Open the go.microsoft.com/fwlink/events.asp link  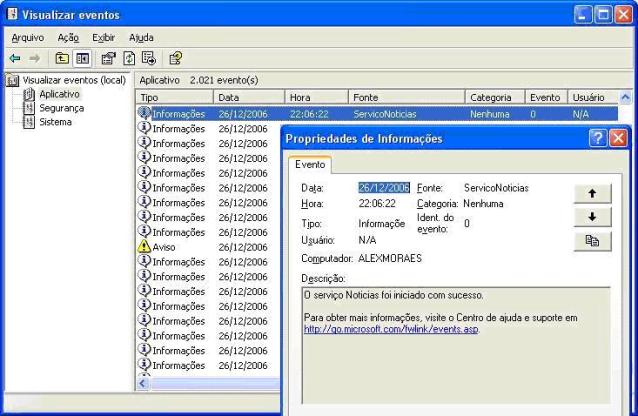[x=391, y=329]
